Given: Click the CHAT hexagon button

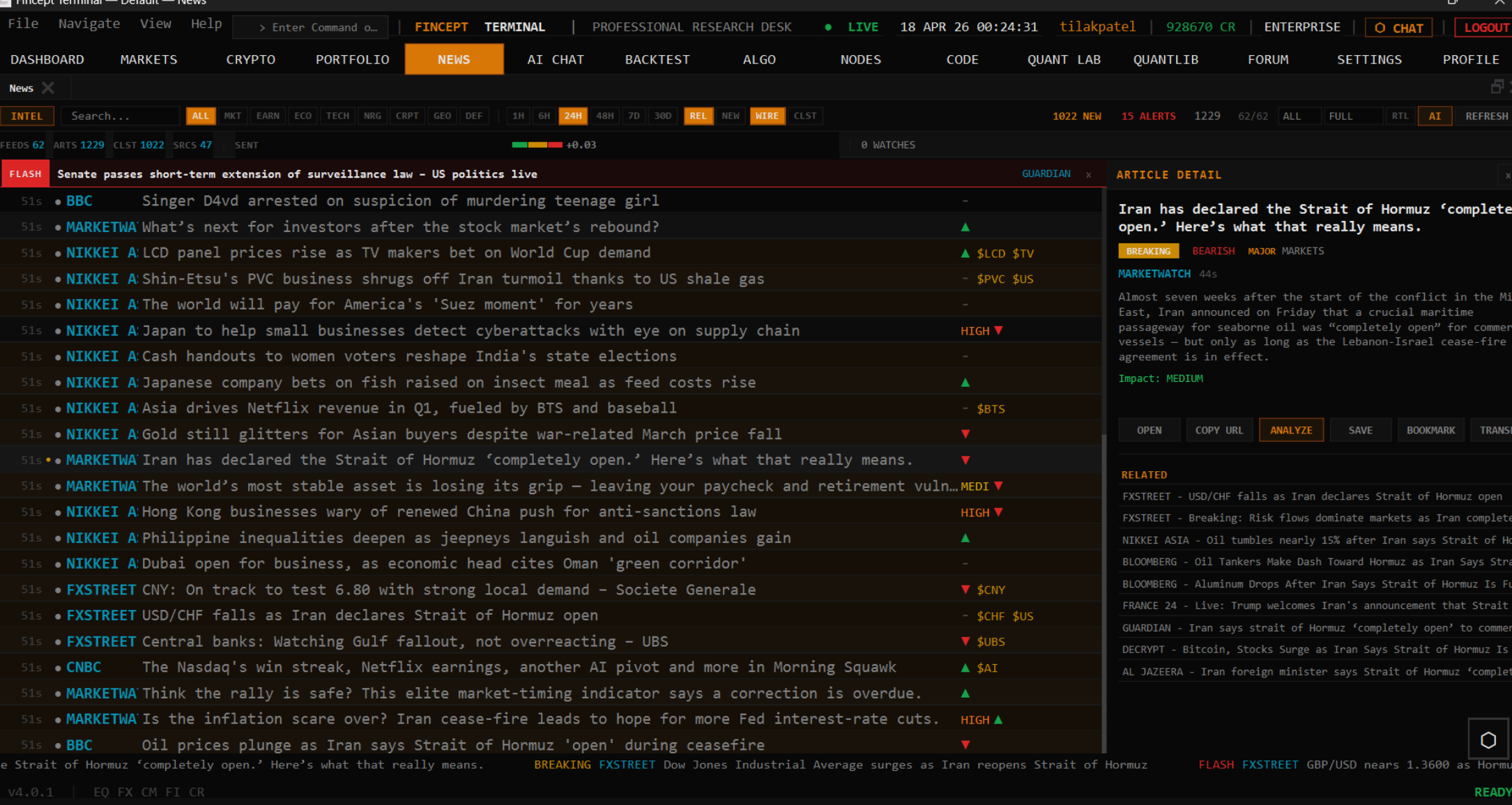Looking at the screenshot, I should (1398, 28).
